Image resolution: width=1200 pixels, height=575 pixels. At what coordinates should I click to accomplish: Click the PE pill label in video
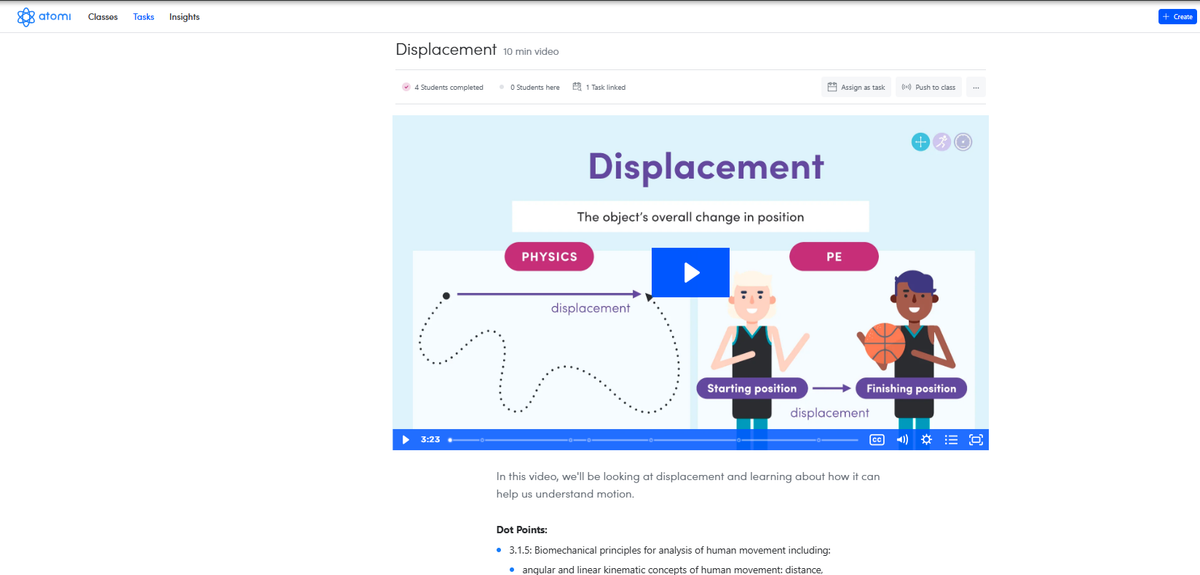pos(834,257)
